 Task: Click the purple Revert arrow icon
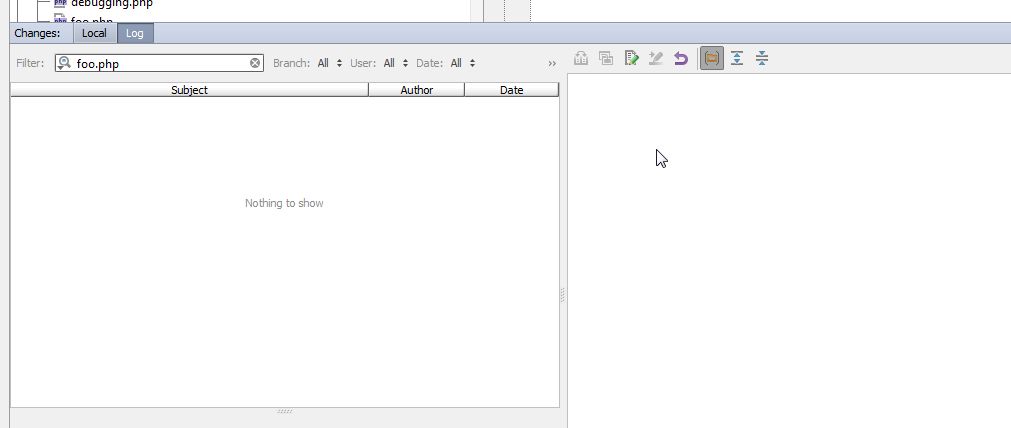pyautogui.click(x=681, y=59)
